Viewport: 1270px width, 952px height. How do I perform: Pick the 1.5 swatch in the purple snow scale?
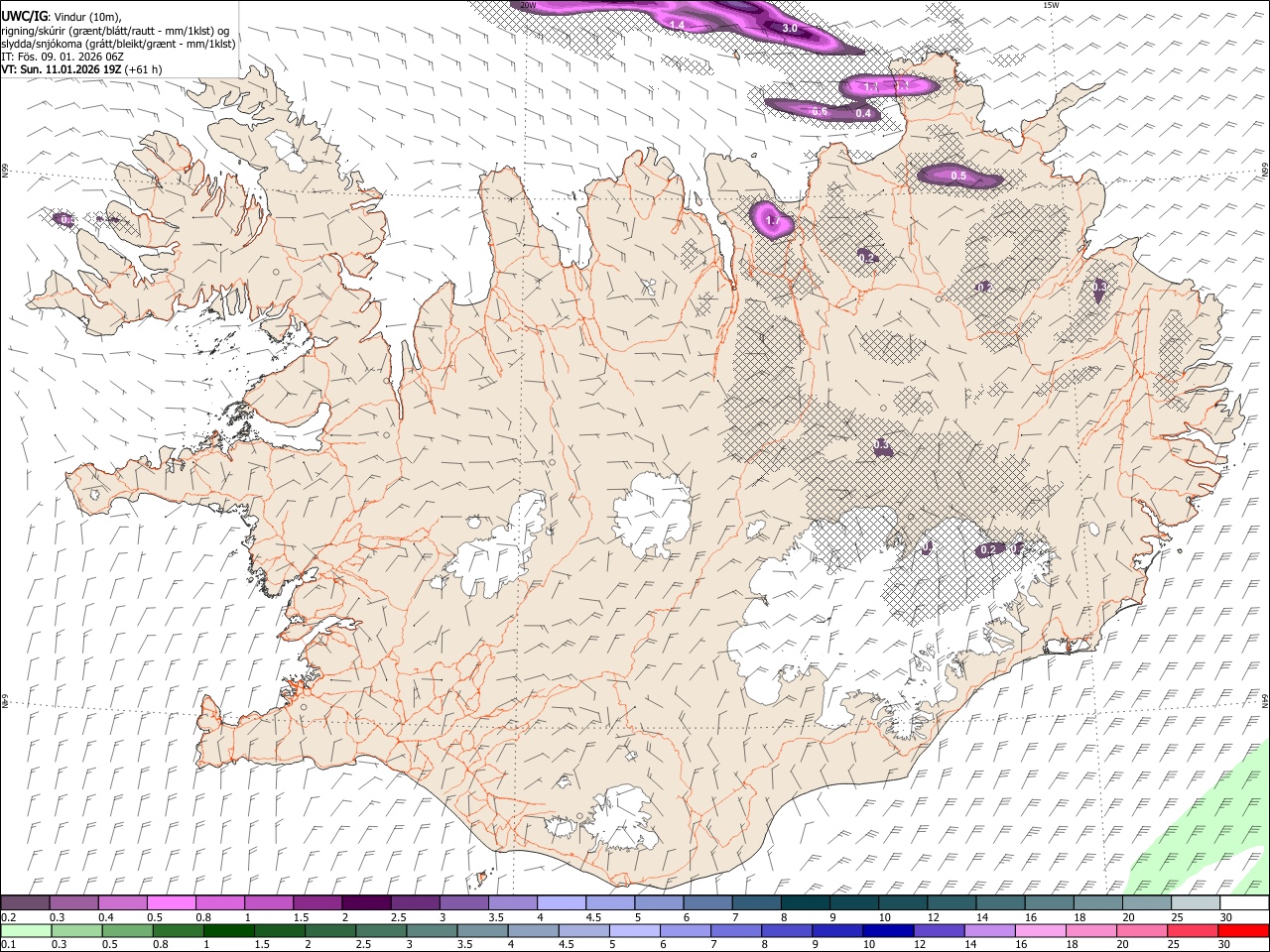pyautogui.click(x=317, y=902)
